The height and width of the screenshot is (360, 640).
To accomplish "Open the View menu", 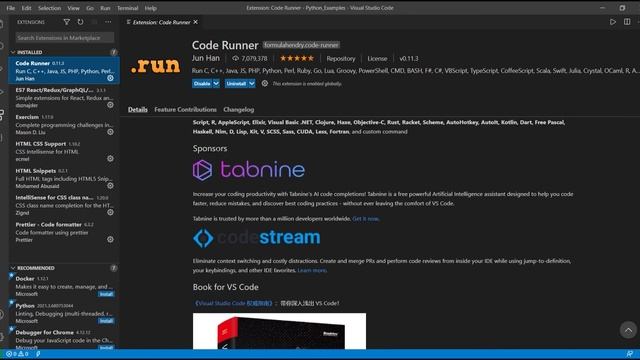I will [x=73, y=8].
